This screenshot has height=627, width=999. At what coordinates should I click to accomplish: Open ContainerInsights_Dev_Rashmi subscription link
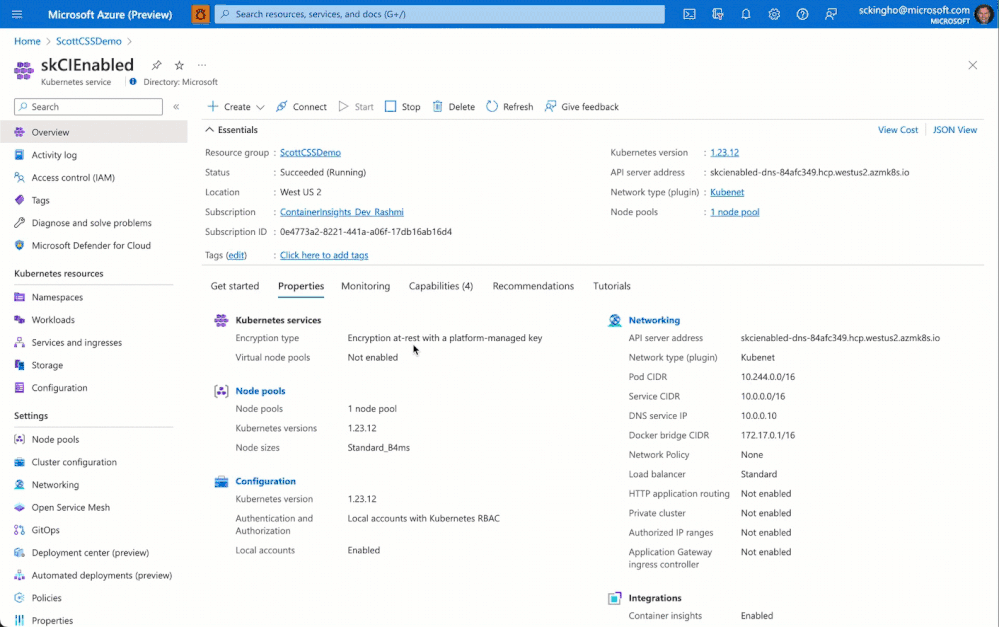pos(341,212)
